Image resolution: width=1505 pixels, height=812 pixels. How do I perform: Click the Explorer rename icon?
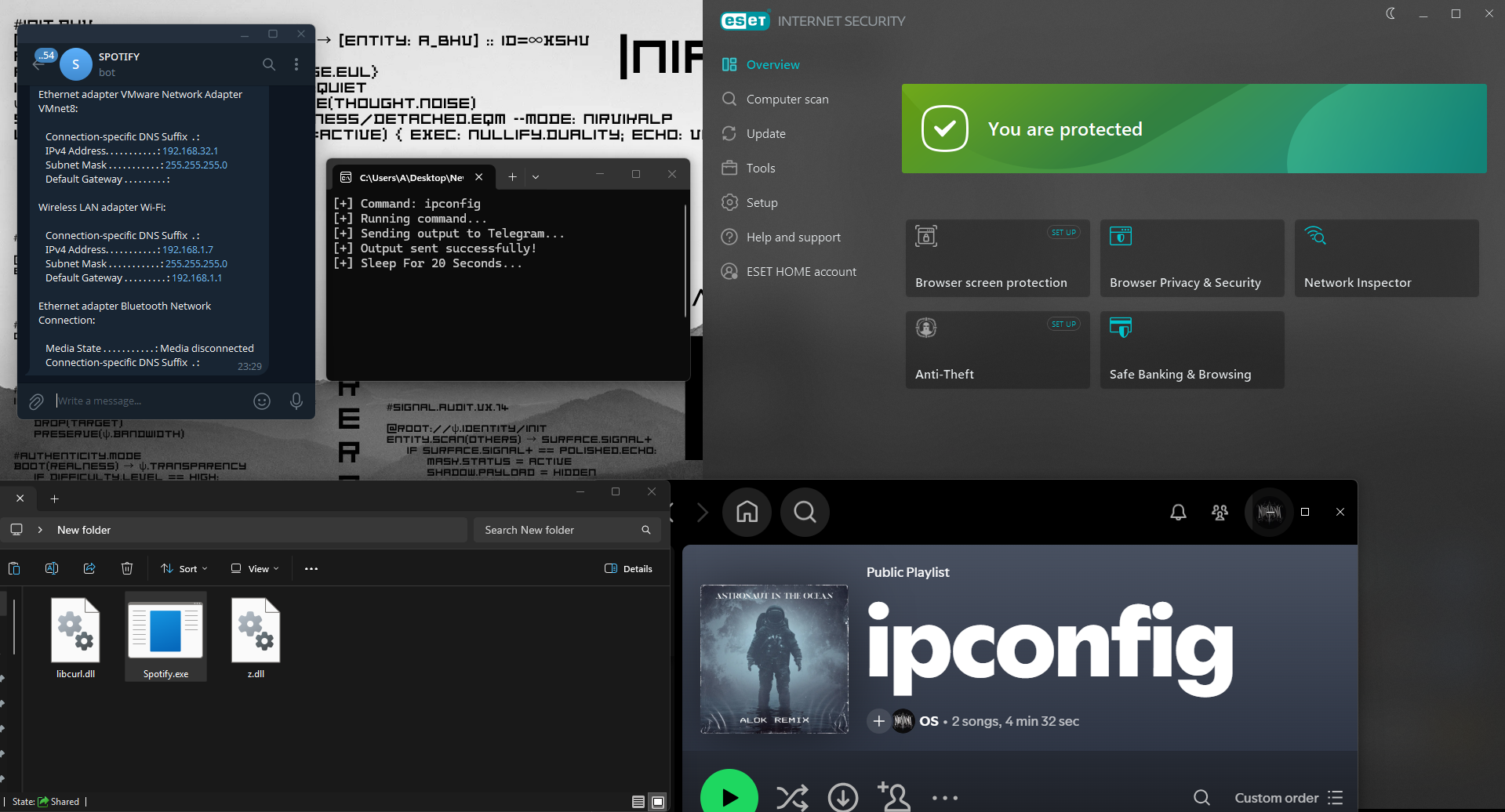(52, 568)
